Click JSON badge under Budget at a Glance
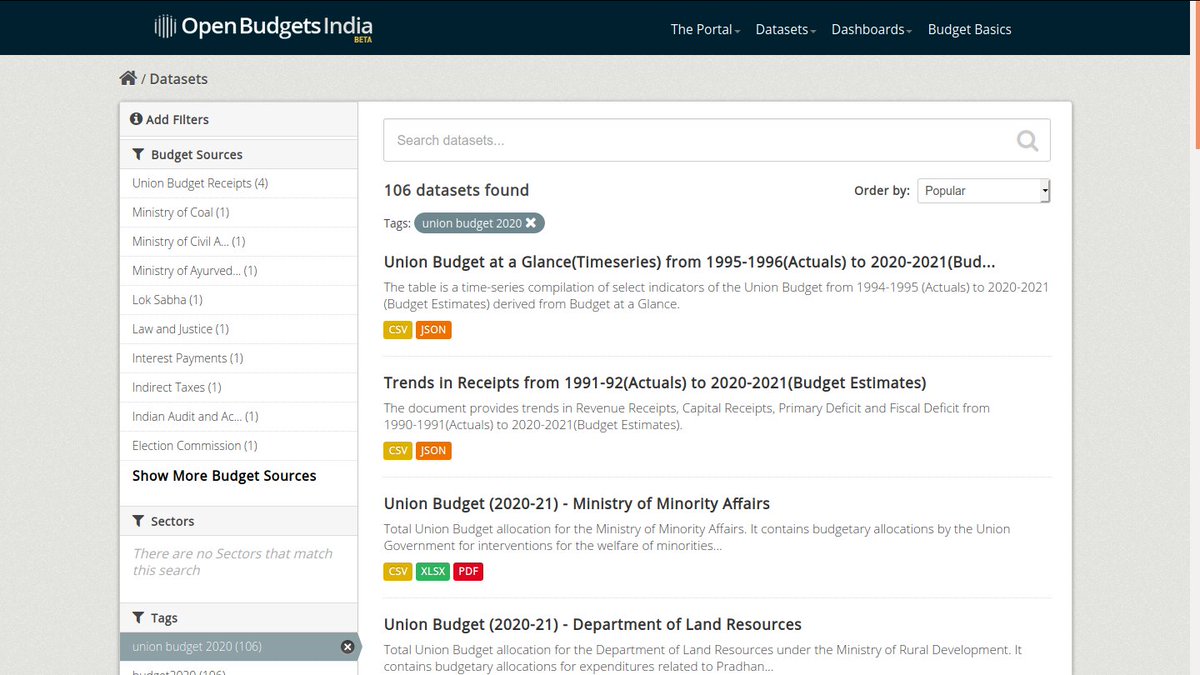Image resolution: width=1200 pixels, height=675 pixels. (434, 330)
